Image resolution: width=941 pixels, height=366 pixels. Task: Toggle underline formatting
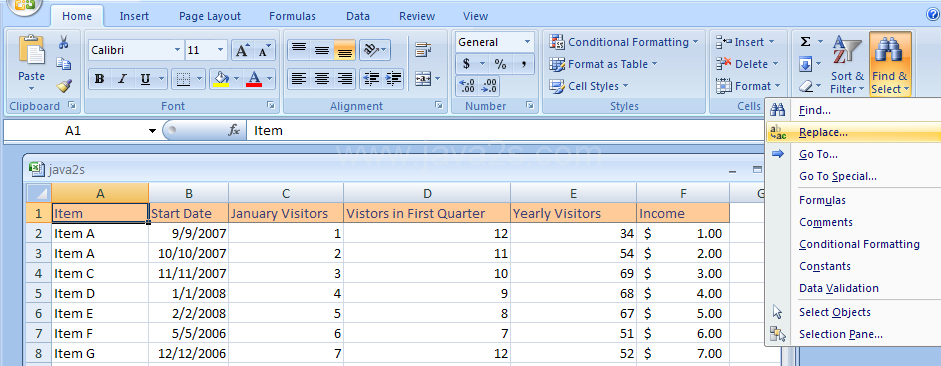click(145, 79)
